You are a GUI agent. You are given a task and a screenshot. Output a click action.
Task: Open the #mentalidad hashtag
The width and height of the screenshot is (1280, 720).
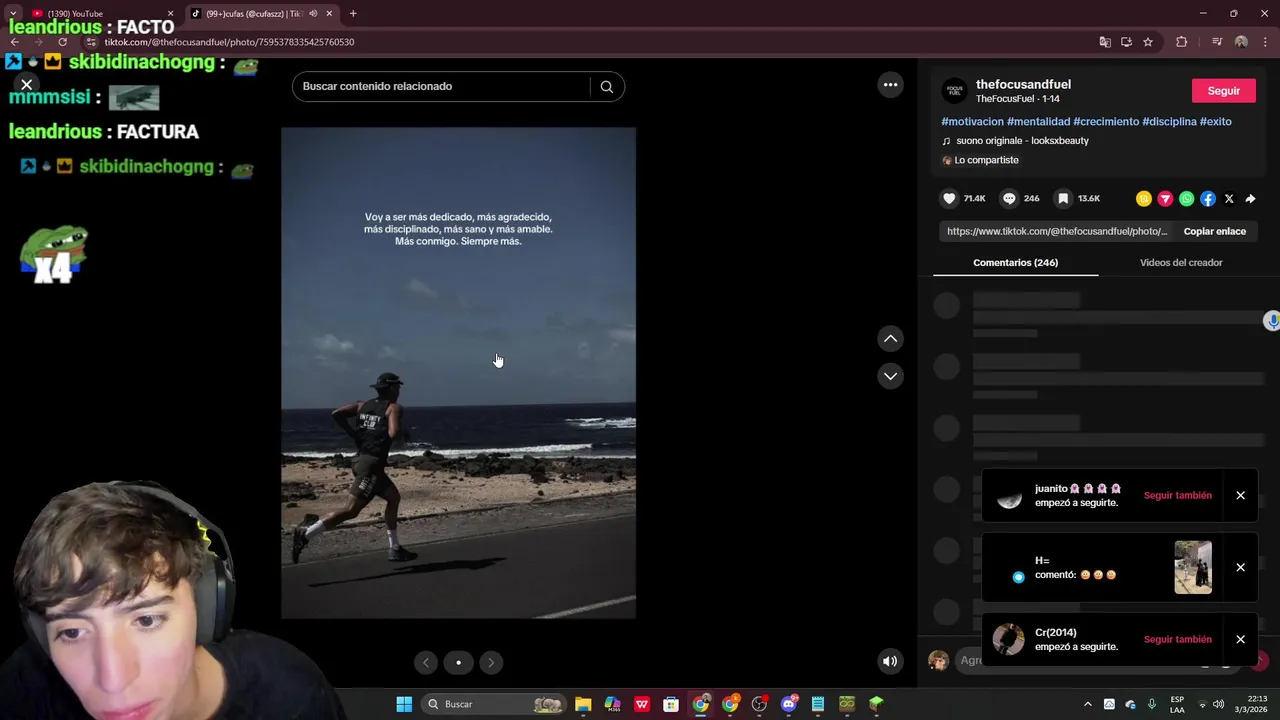click(x=1038, y=121)
